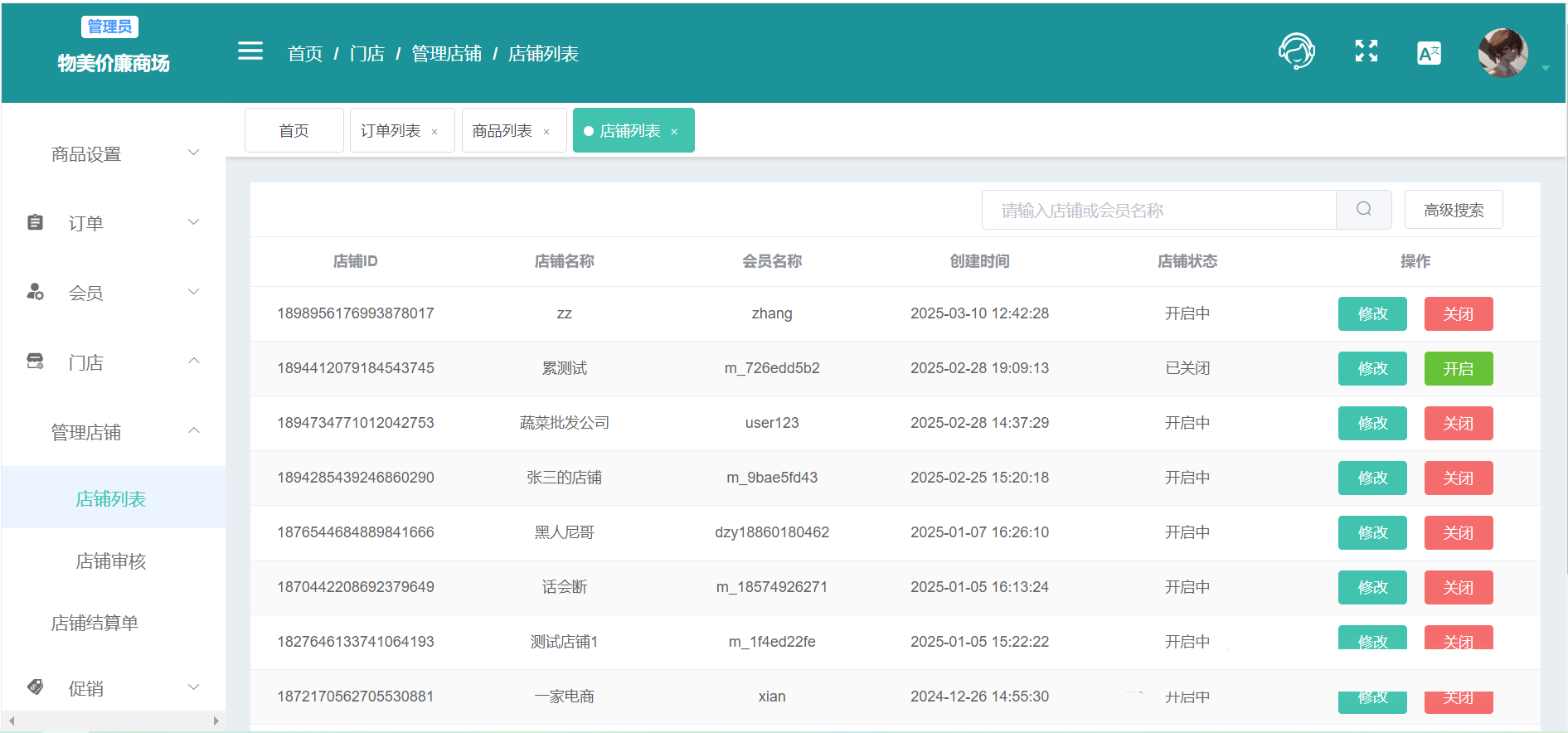Click the hamburger menu collapse icon
This screenshot has width=1568, height=733.
[x=250, y=51]
